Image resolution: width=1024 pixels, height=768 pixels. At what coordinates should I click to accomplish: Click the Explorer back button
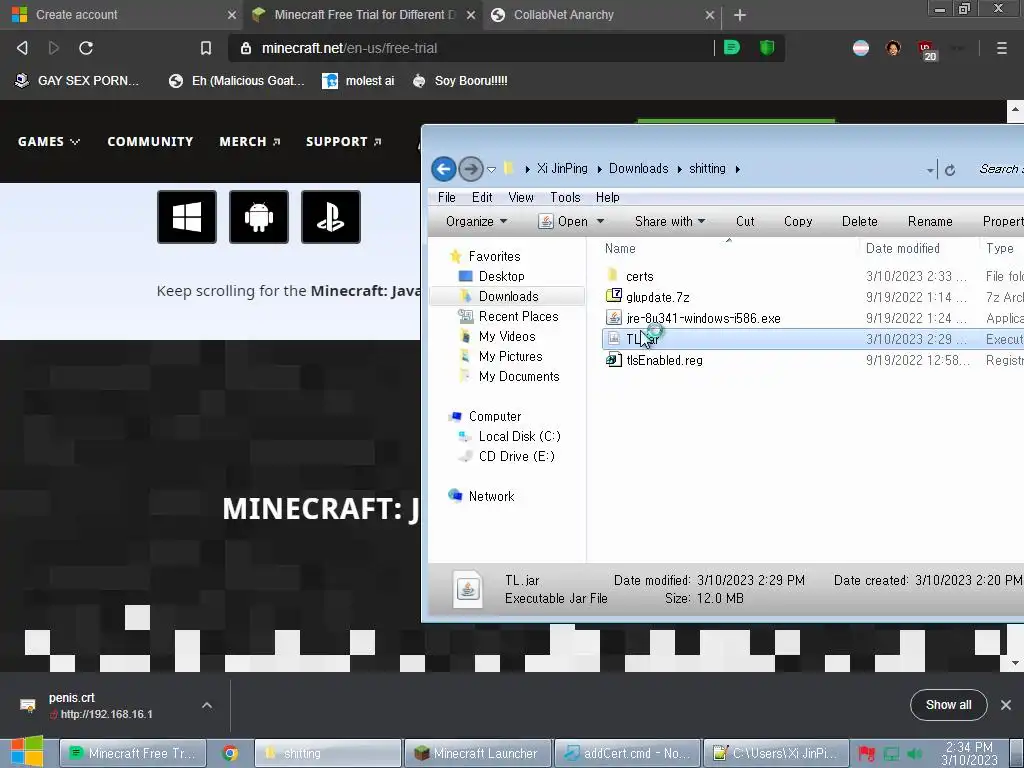pos(444,169)
